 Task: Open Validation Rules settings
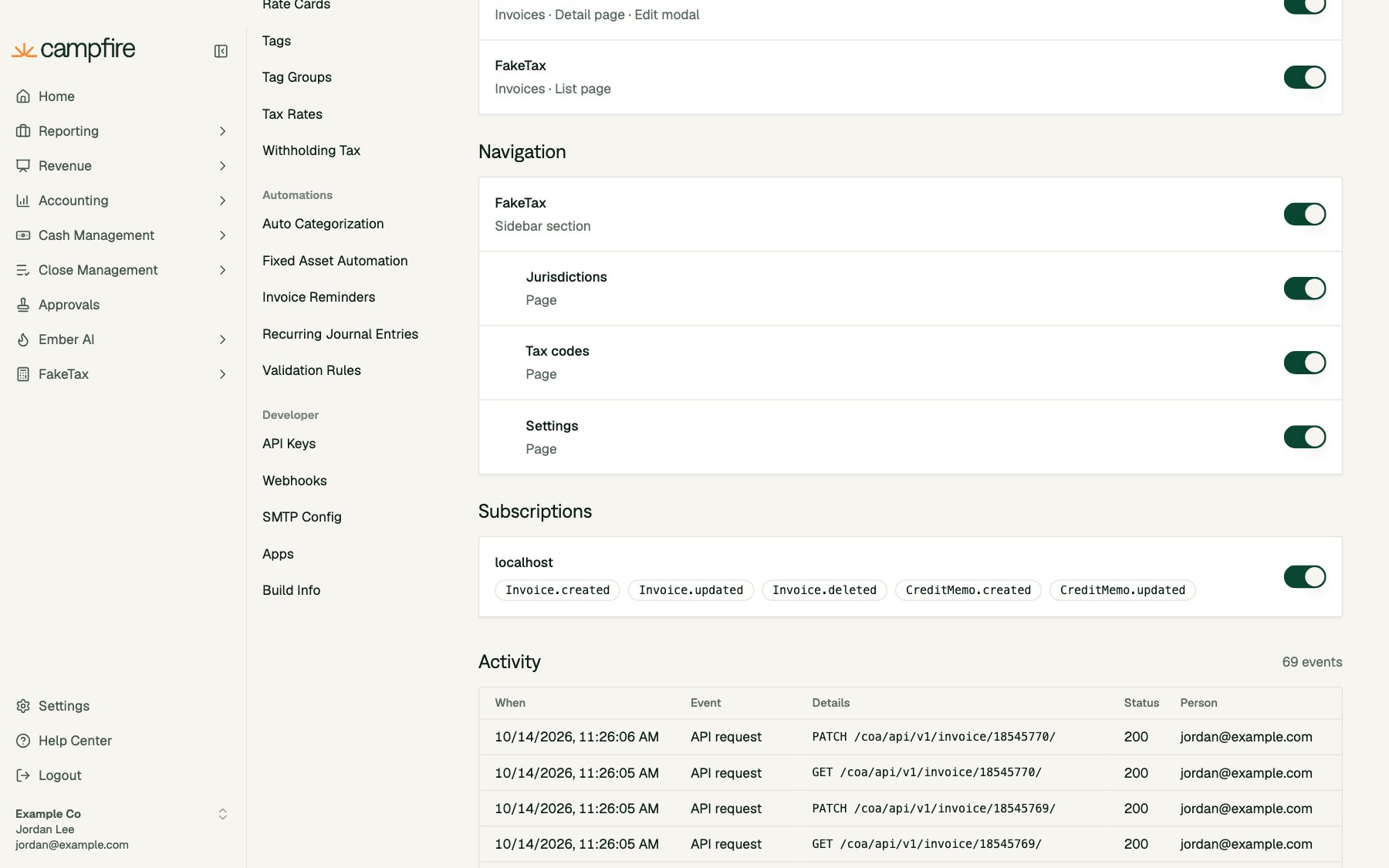click(312, 370)
